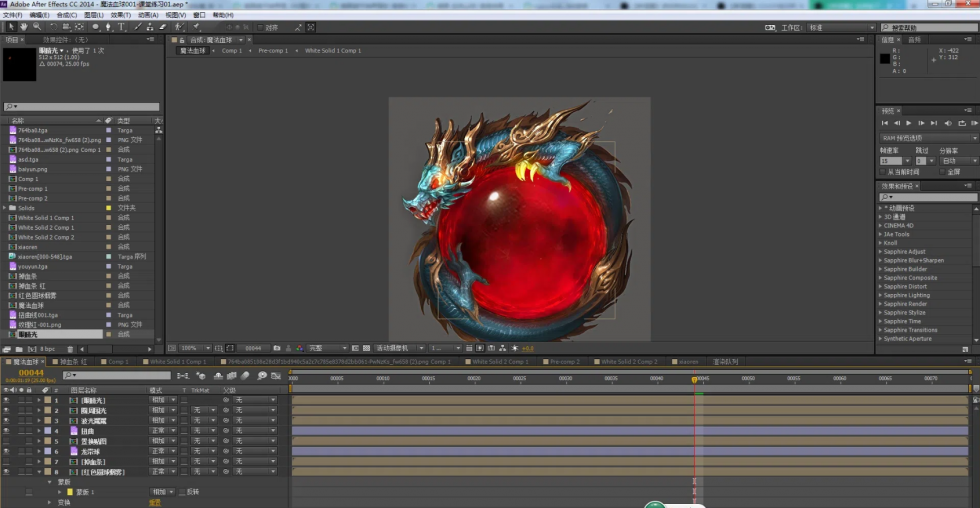Open the 帮助(H) menu

(x=223, y=15)
